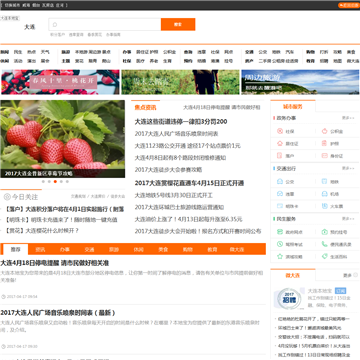This screenshot has height=360, width=360.
Task: Select the fifth carousel dot
Action: [67, 182]
